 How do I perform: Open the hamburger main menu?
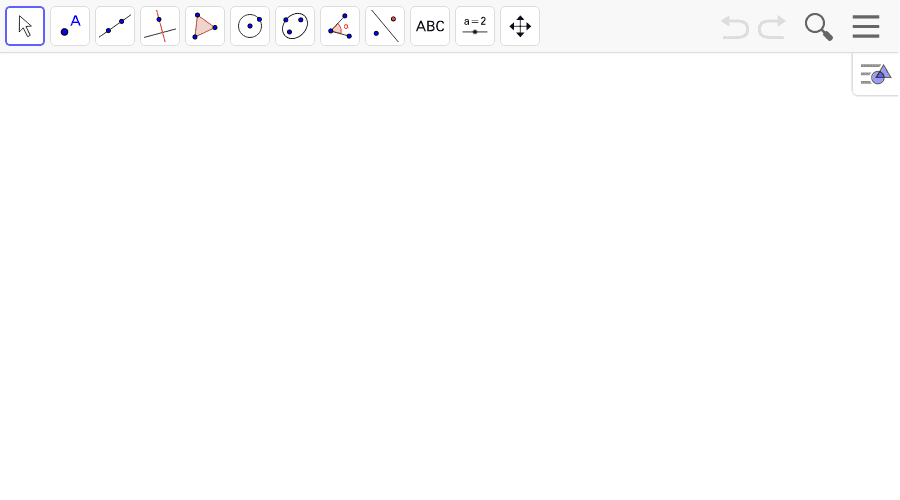pyautogui.click(x=866, y=26)
